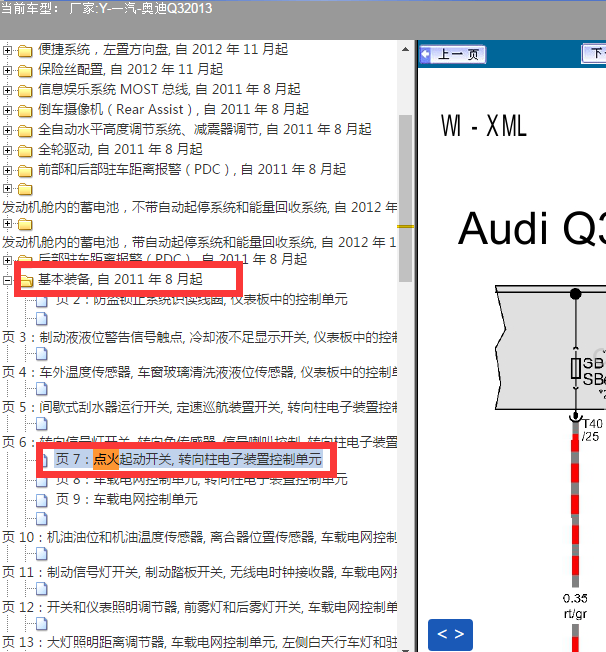
Task: Open 页 3 制动液液位警告信号触点
Action: point(200,337)
